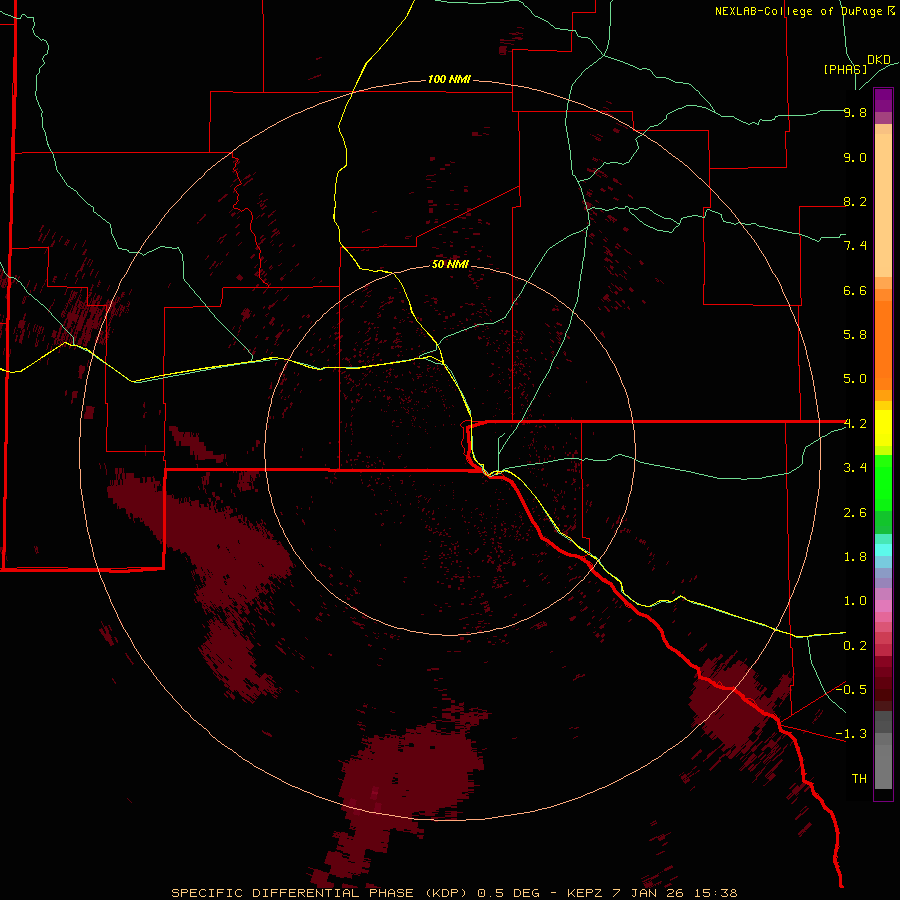Click the 5.0 value on the color scale
Image resolution: width=900 pixels, height=900 pixels.
pos(855,379)
